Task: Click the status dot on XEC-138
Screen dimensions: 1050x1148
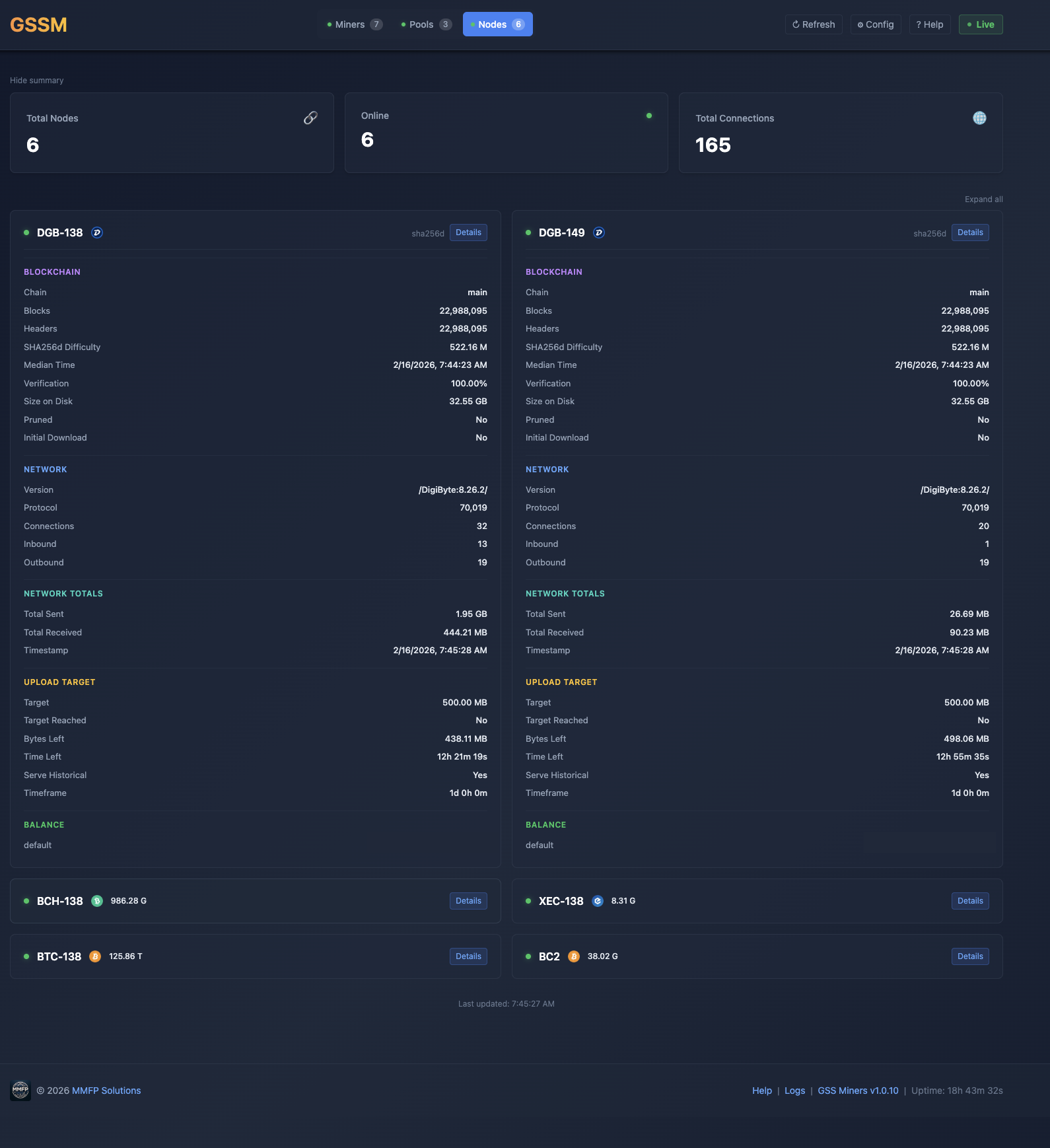Action: [x=528, y=901]
